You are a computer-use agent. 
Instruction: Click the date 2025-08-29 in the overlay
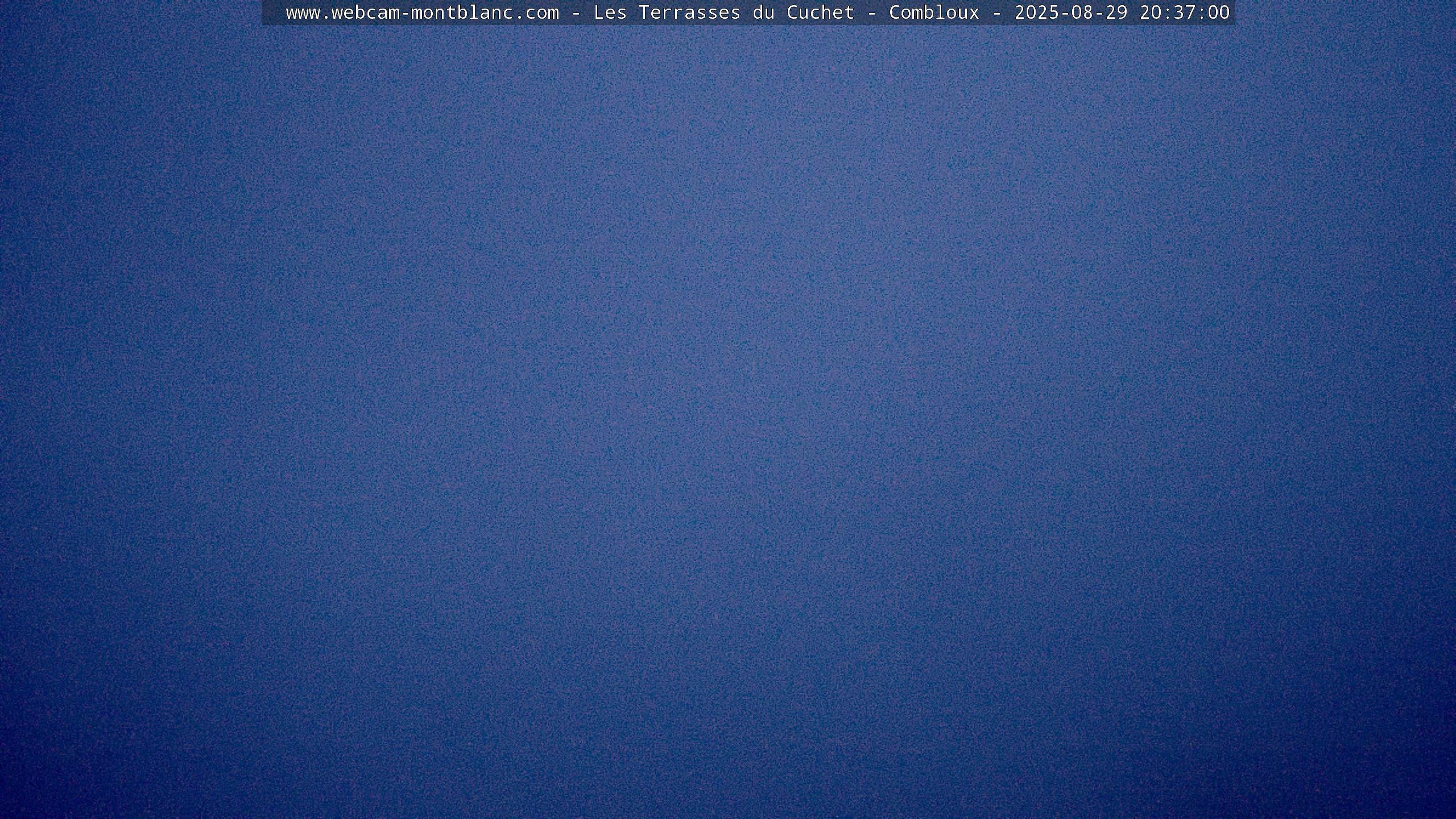[1071, 13]
